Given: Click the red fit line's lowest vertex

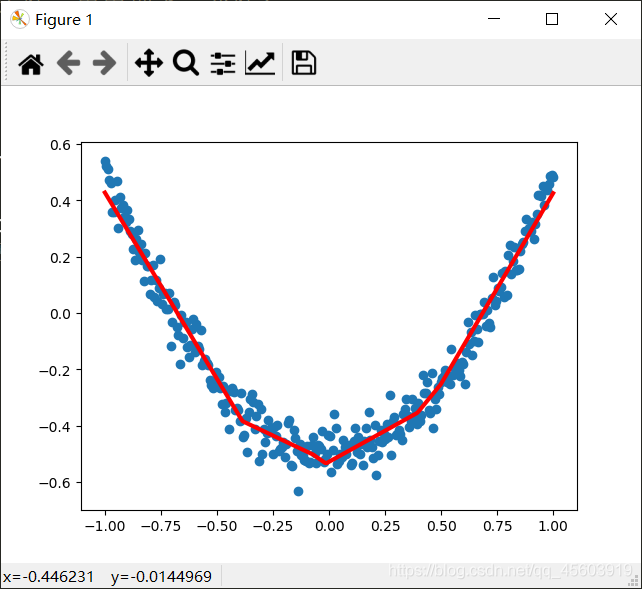Looking at the screenshot, I should tap(326, 463).
